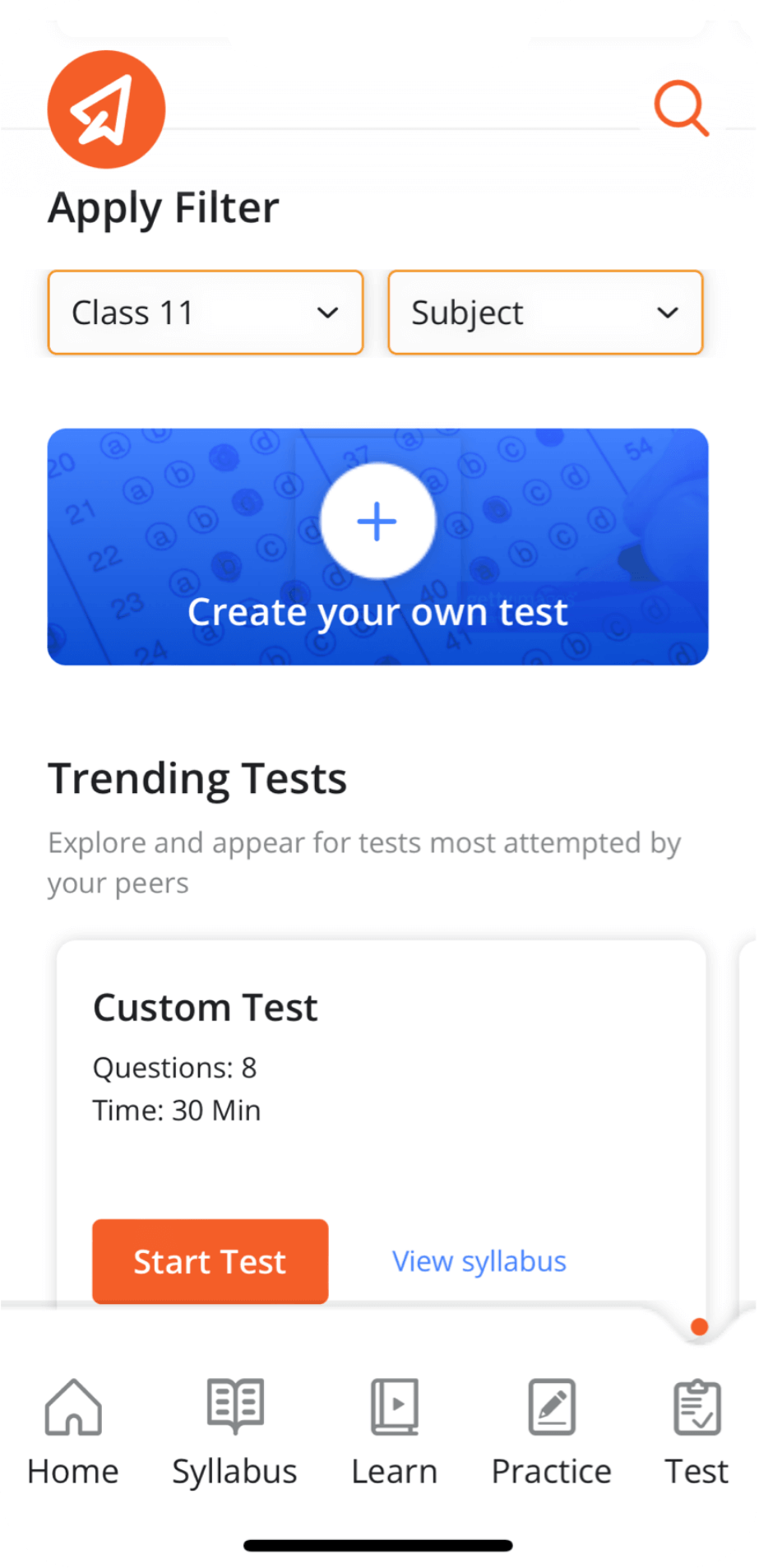Open the Class 11 dropdown
Screen dimensions: 759x1568
(x=206, y=313)
